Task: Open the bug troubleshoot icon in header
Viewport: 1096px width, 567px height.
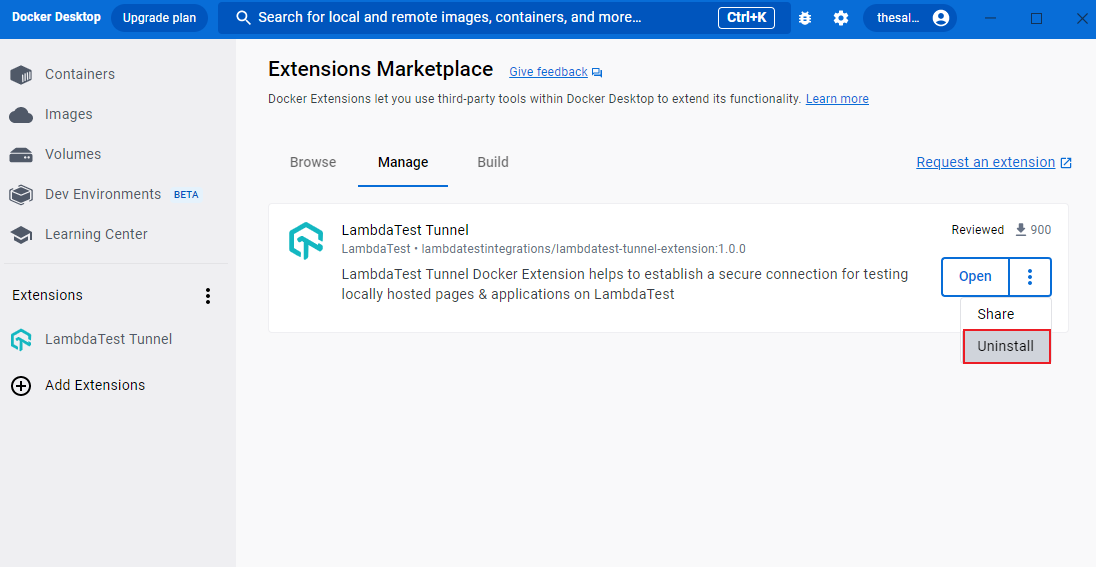Action: [x=805, y=18]
